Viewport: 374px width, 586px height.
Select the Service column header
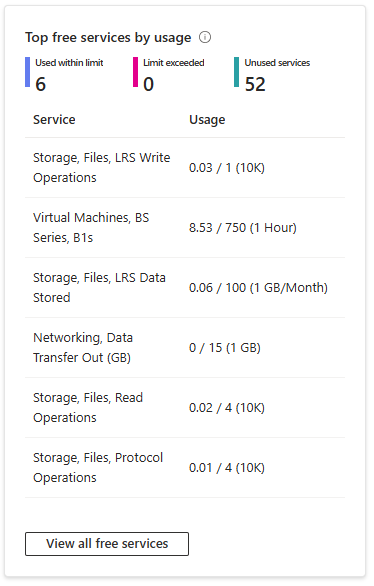tap(54, 120)
